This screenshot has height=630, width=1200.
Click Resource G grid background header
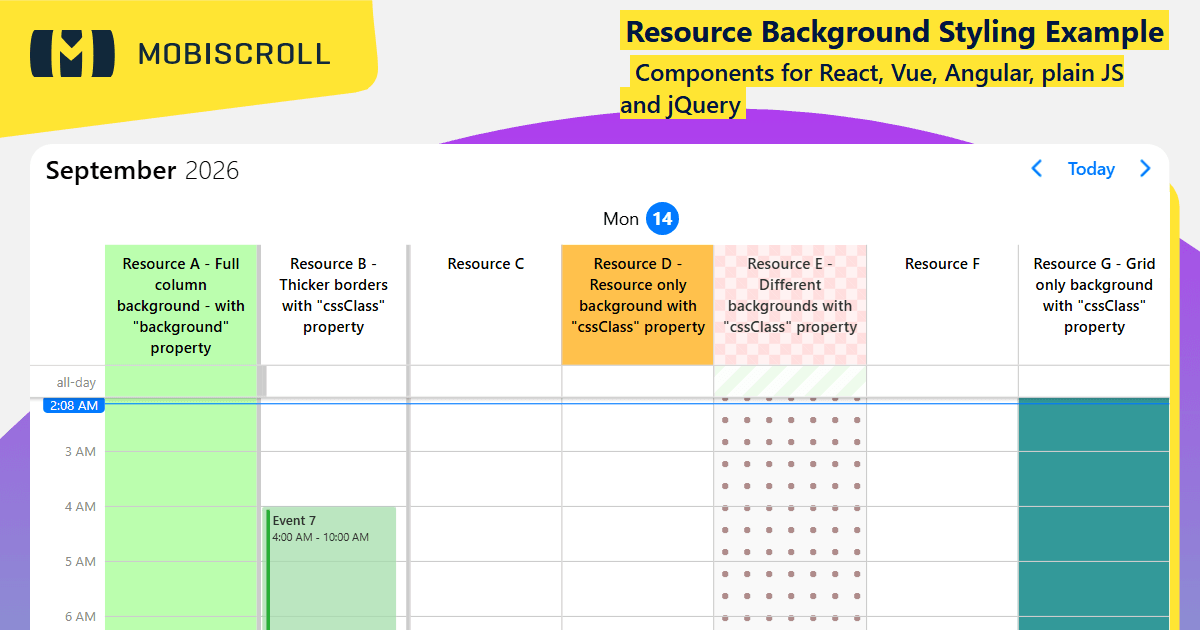point(1094,305)
